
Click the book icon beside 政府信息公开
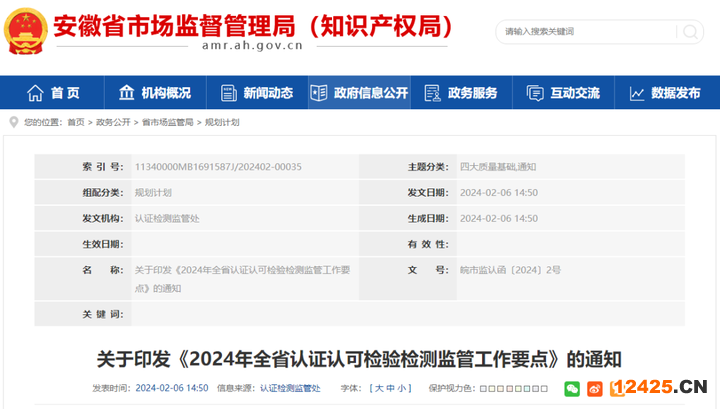(319, 93)
